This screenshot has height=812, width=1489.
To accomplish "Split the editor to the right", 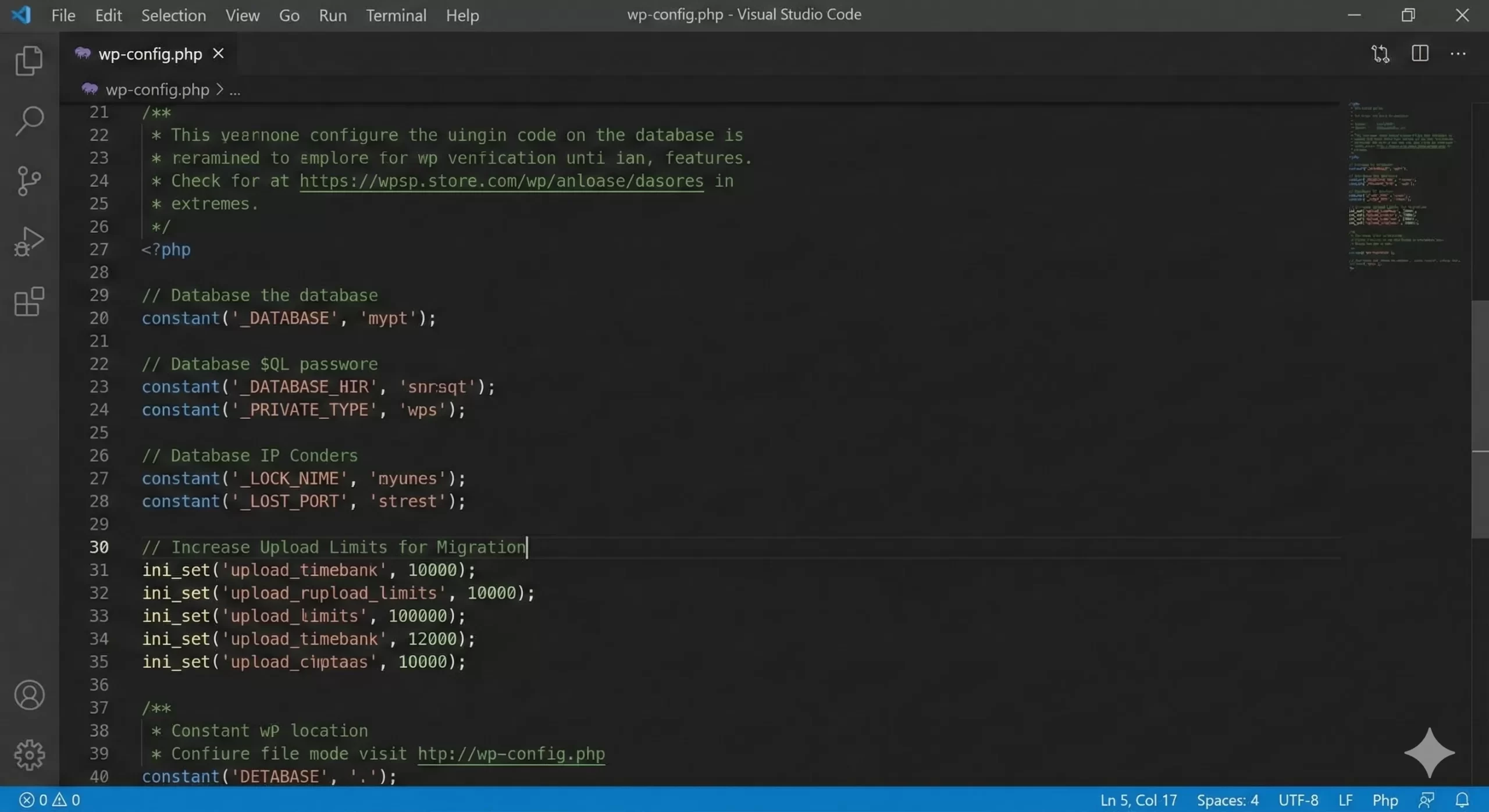I will click(x=1420, y=54).
